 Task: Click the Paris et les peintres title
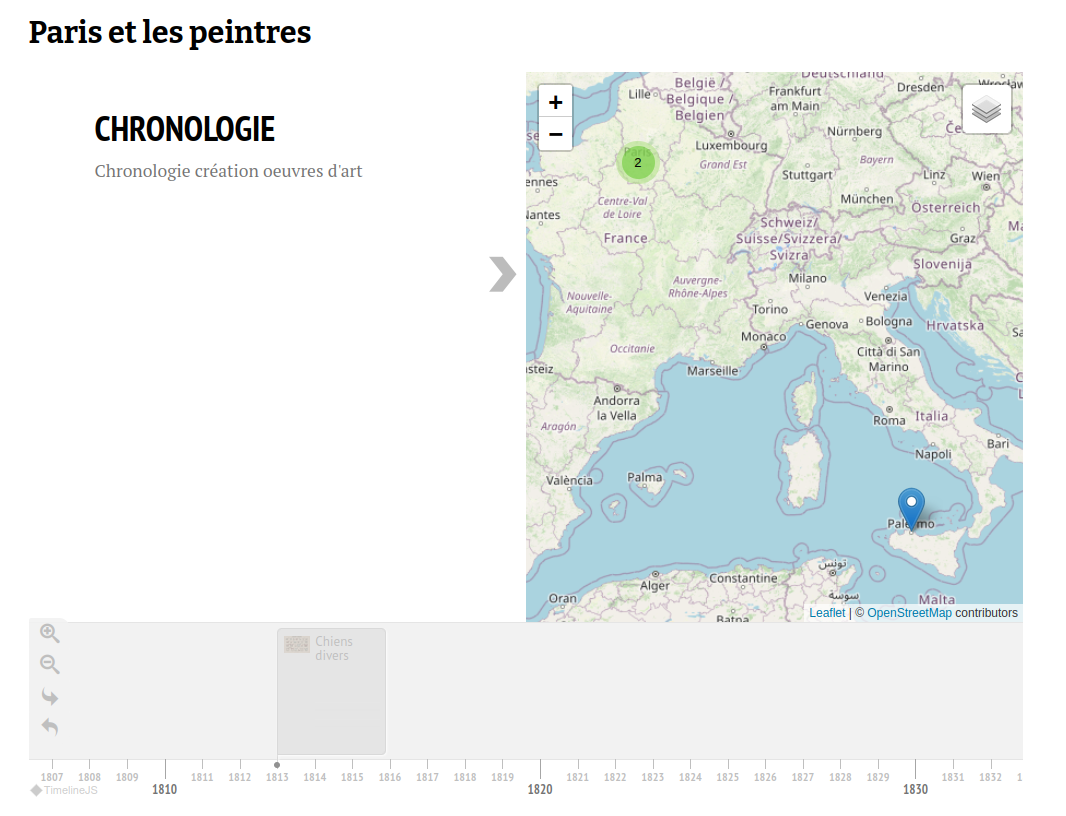click(170, 33)
